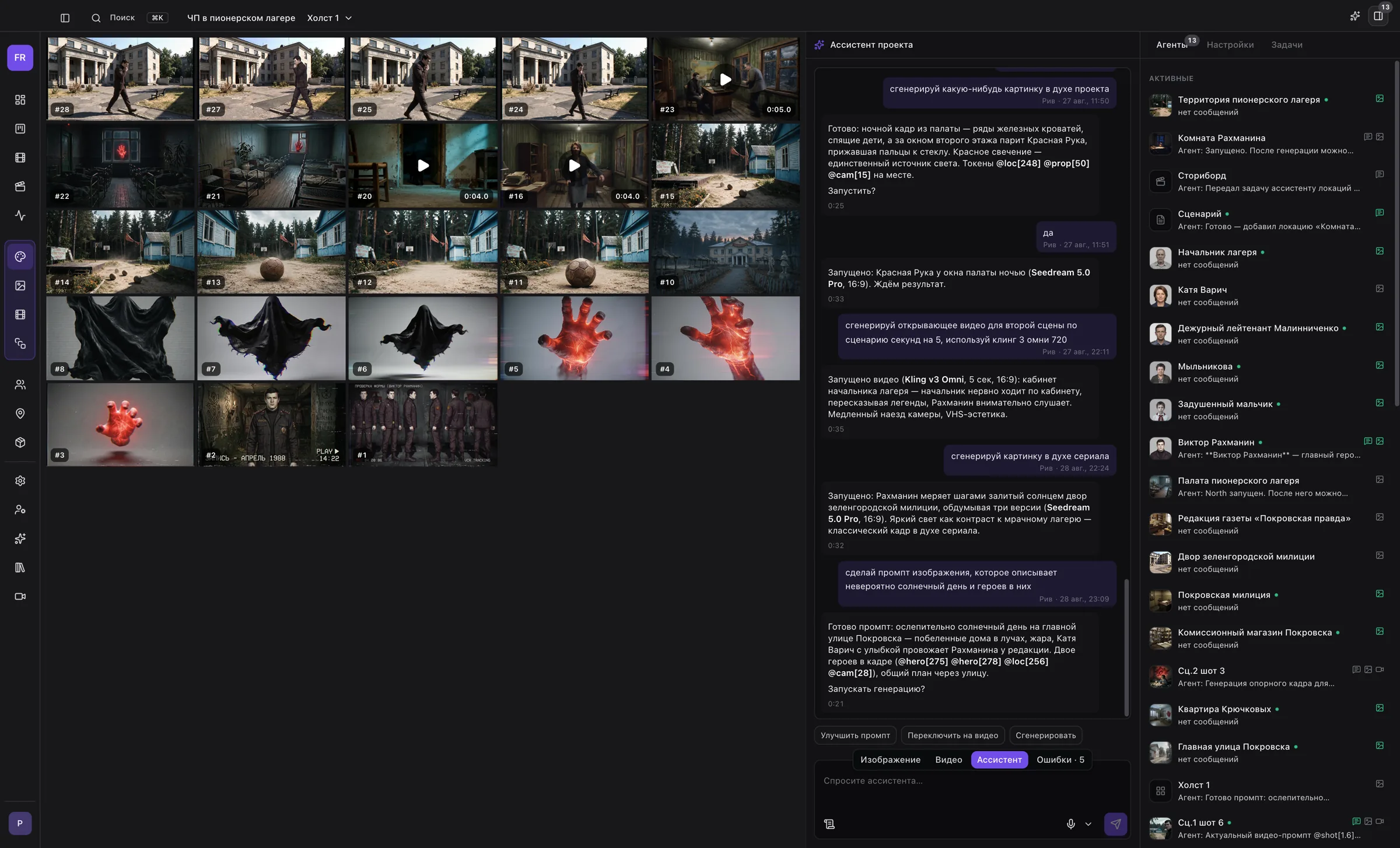
Task: Click the Спросите ассистента input field
Action: click(971, 781)
